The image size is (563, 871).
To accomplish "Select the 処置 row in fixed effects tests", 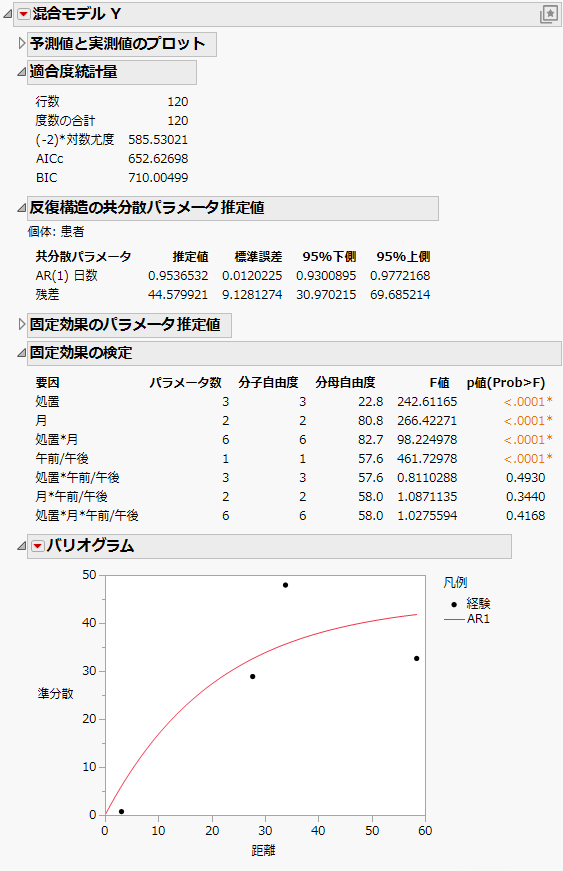I will [294, 402].
